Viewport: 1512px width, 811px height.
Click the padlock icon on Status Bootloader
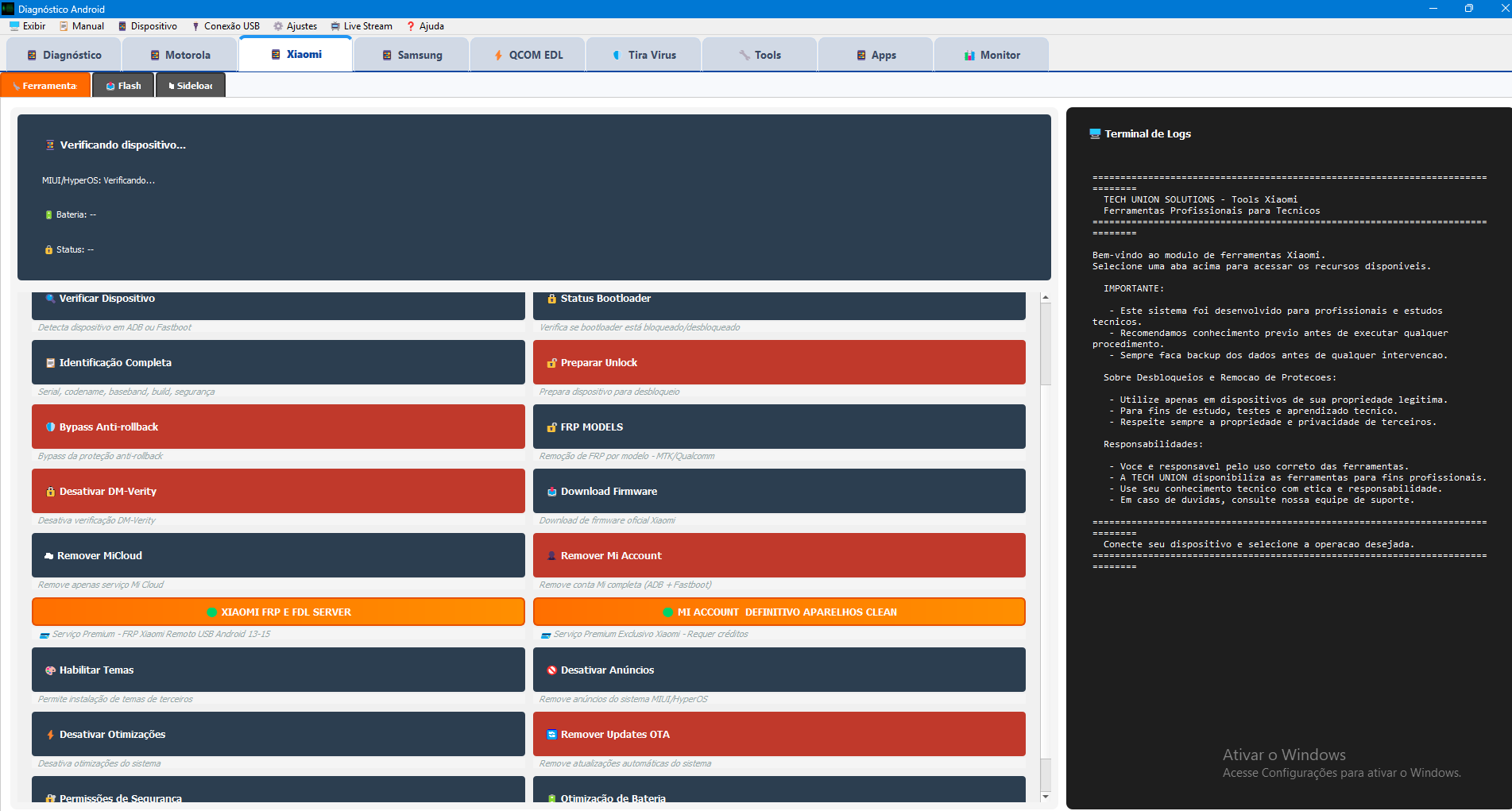tap(551, 299)
